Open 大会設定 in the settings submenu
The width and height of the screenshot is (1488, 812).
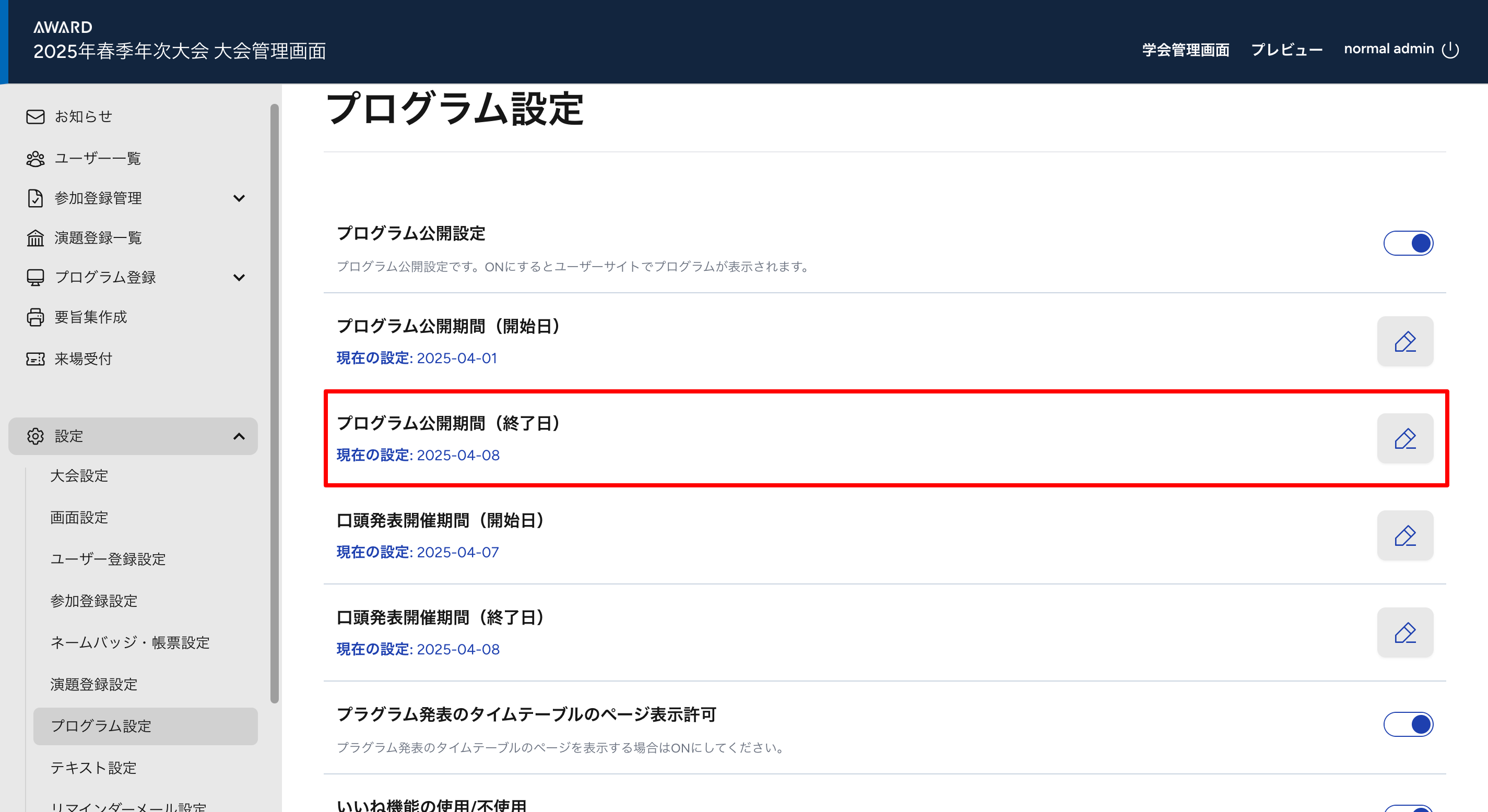click(x=79, y=476)
